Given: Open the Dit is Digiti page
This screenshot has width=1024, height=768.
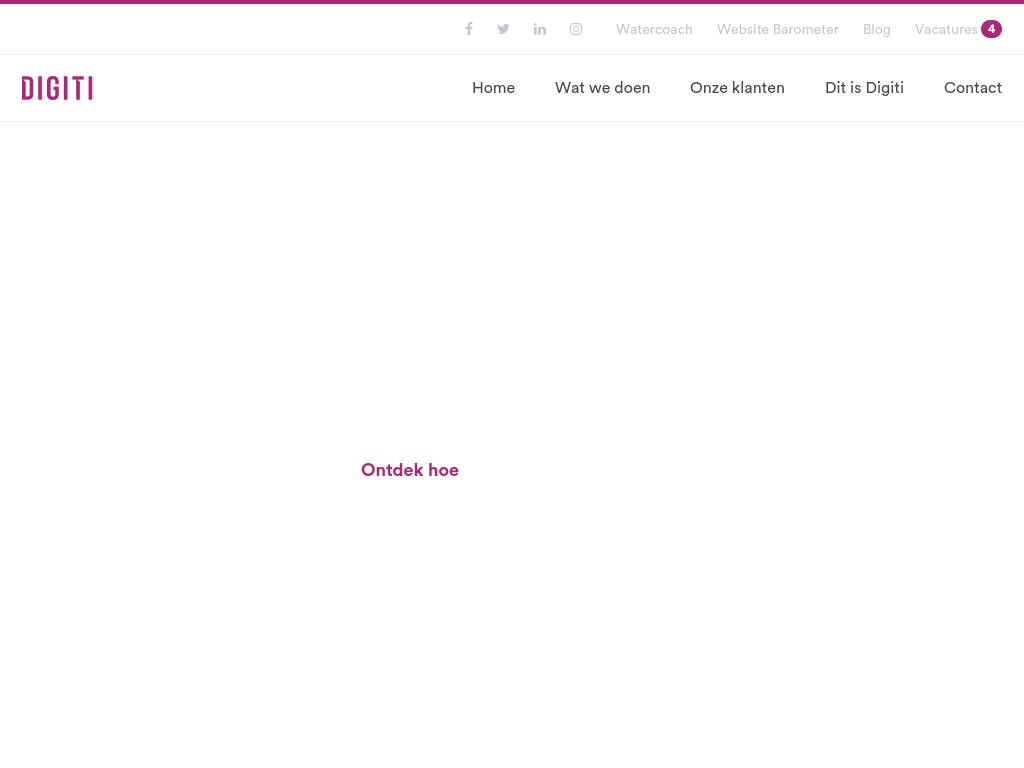Looking at the screenshot, I should point(864,88).
